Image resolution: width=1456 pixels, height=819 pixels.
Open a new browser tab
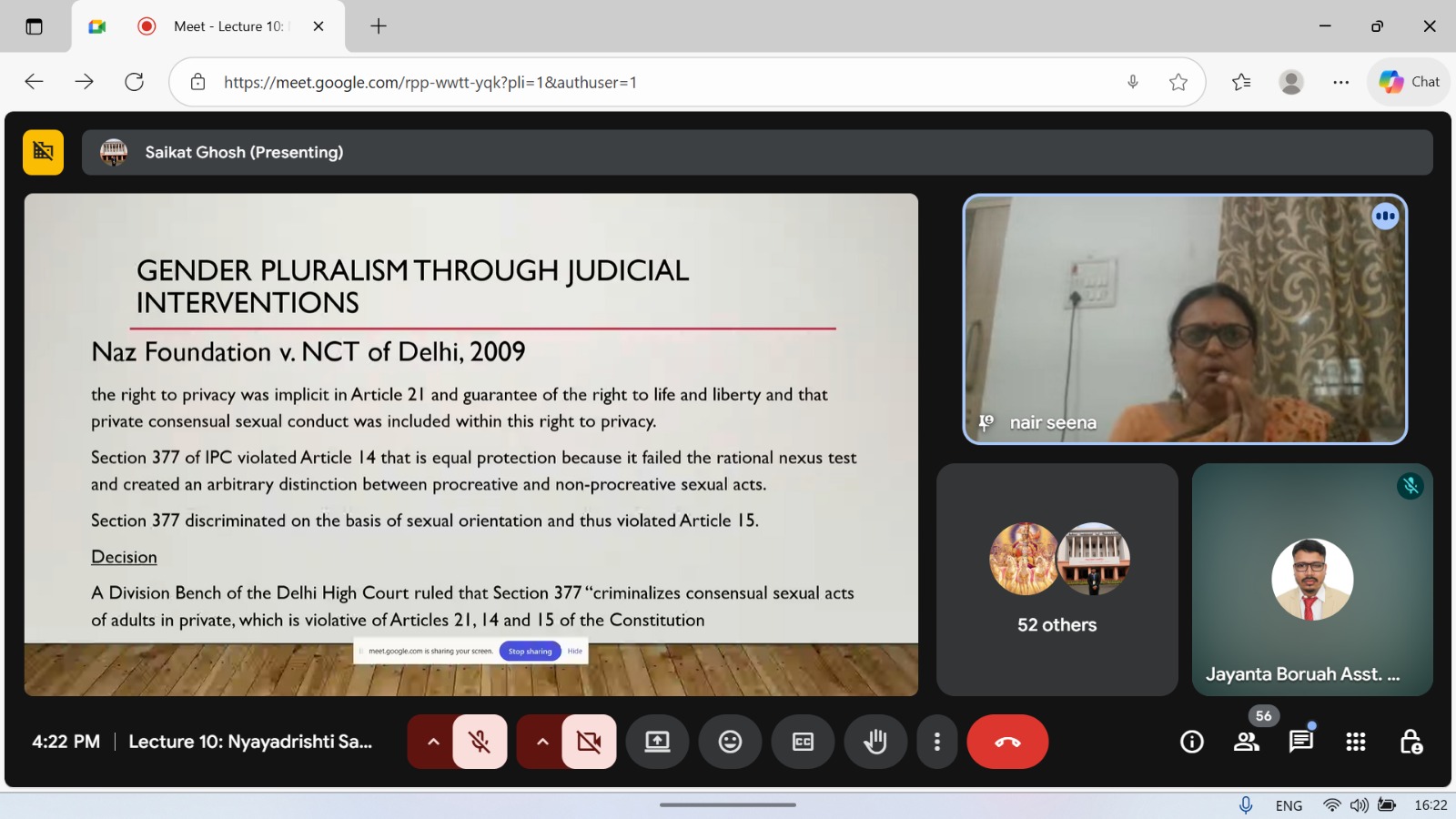point(379,26)
